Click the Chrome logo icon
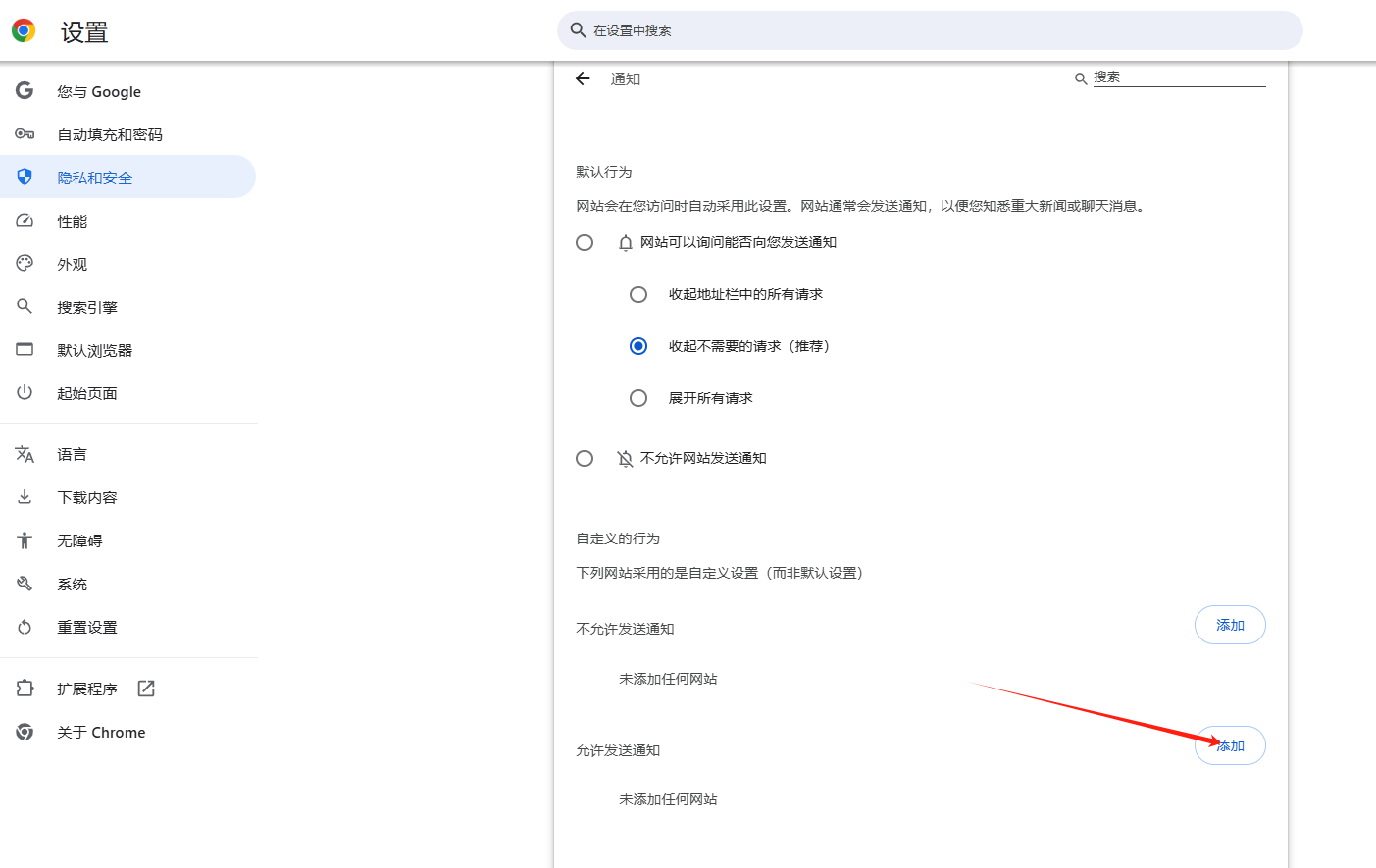Image resolution: width=1376 pixels, height=868 pixels. [x=24, y=30]
